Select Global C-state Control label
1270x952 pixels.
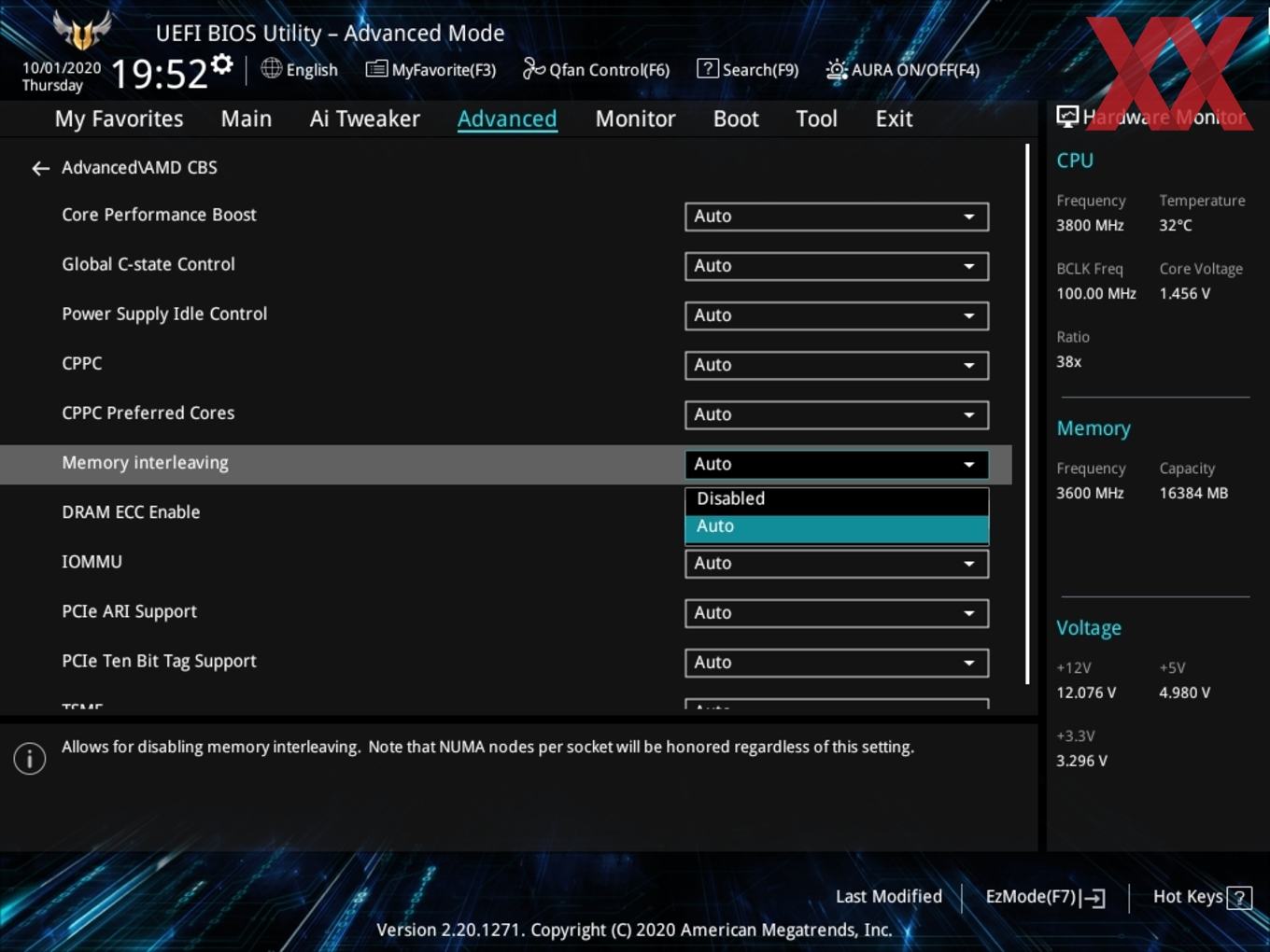click(148, 264)
